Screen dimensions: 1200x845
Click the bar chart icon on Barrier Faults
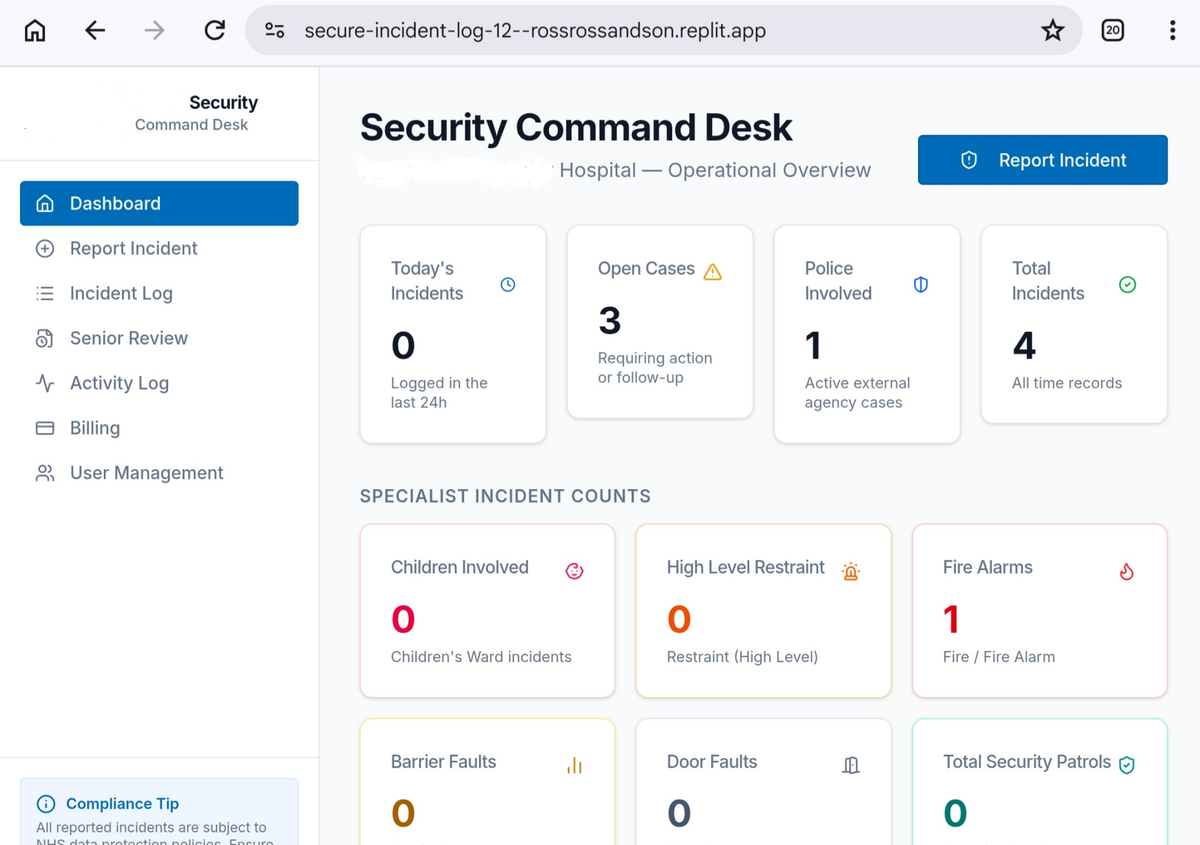[x=574, y=766]
